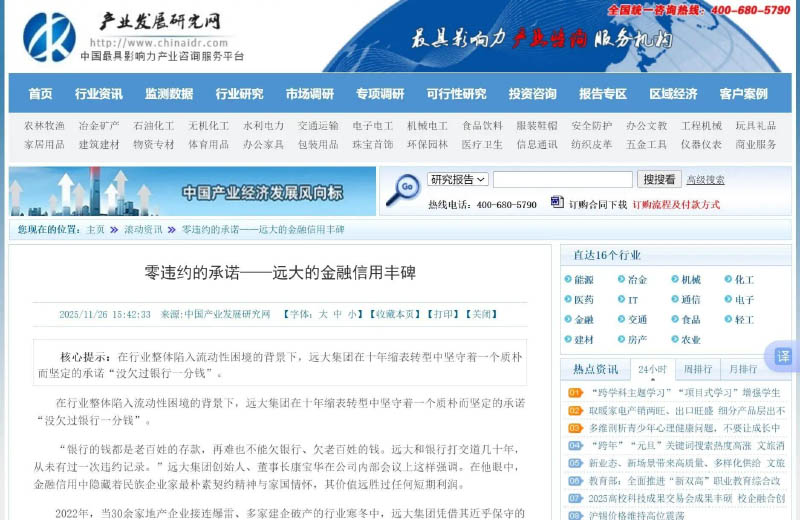Click the 中国产业经济发展风向标 banner
This screenshot has height=520, width=800.
(191, 192)
